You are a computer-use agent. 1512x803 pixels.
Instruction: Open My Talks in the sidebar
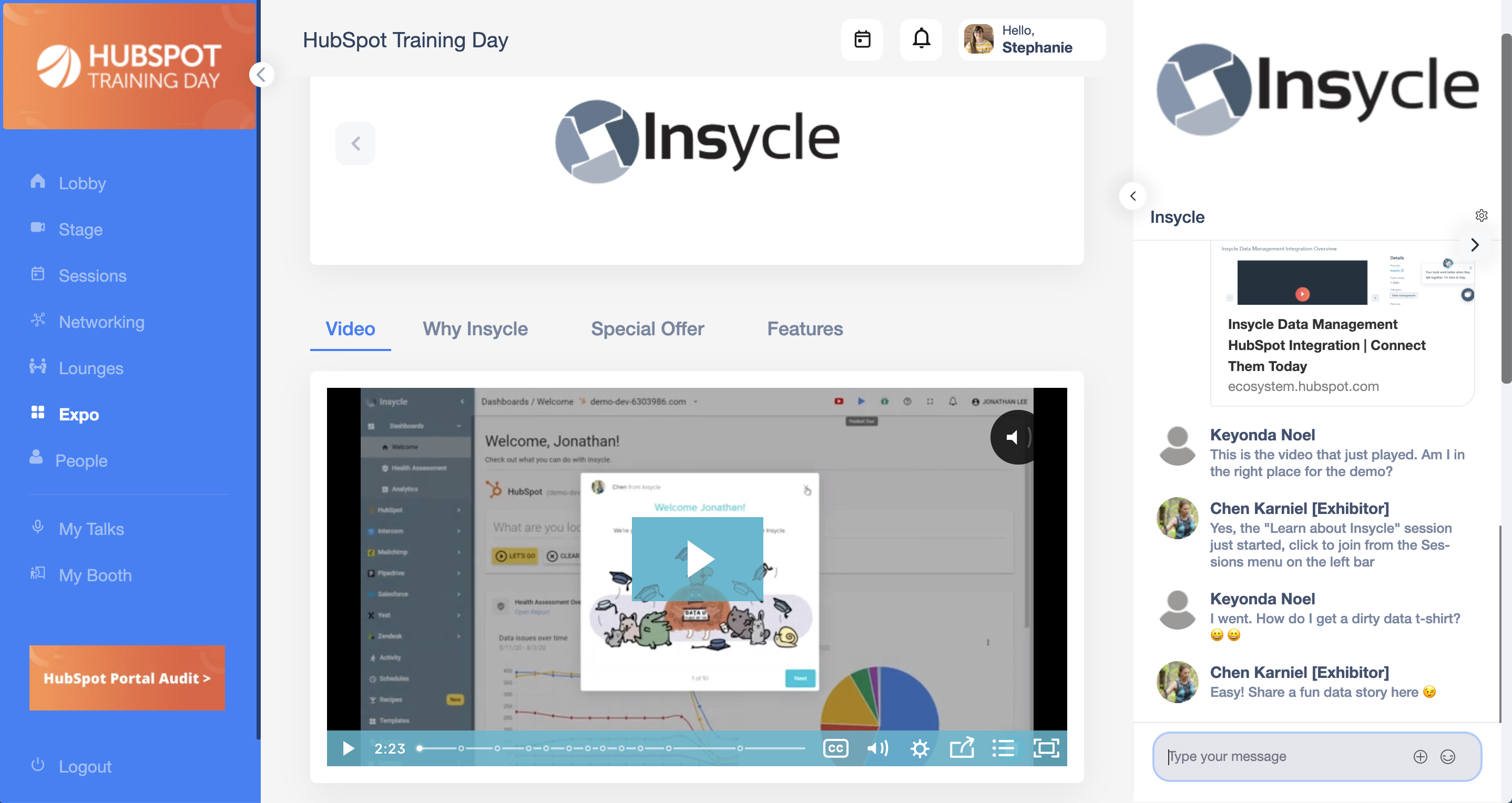(x=77, y=529)
